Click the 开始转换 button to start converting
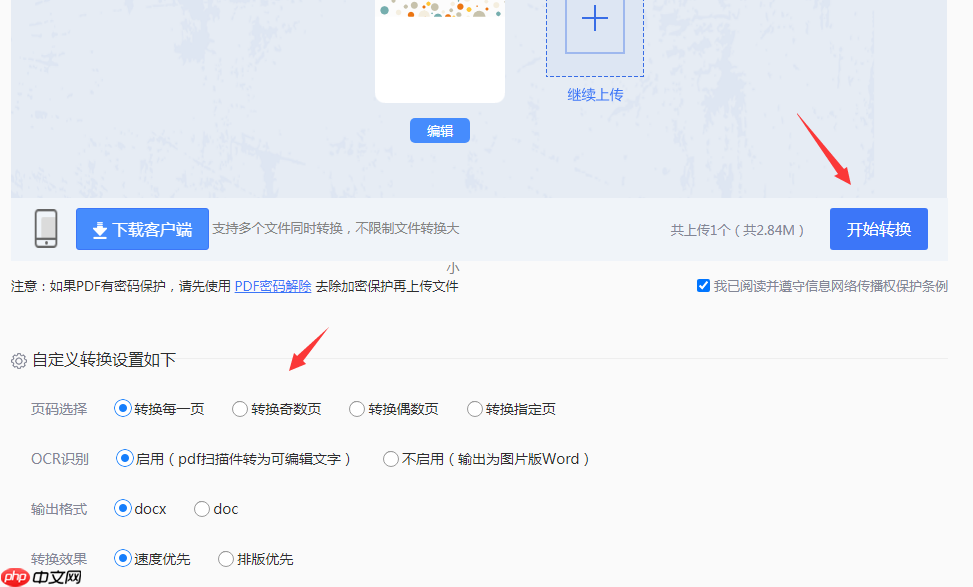Image resolution: width=973 pixels, height=587 pixels. tap(878, 228)
